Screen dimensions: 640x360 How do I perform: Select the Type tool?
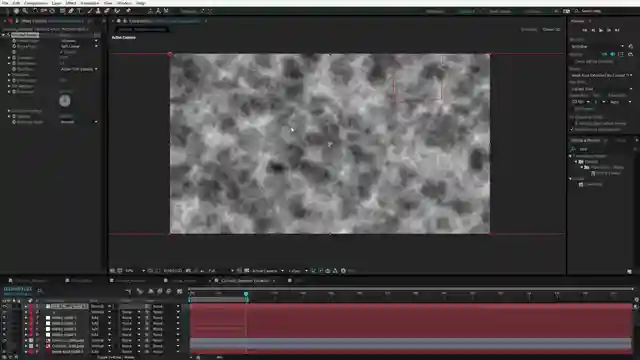[80, 11]
